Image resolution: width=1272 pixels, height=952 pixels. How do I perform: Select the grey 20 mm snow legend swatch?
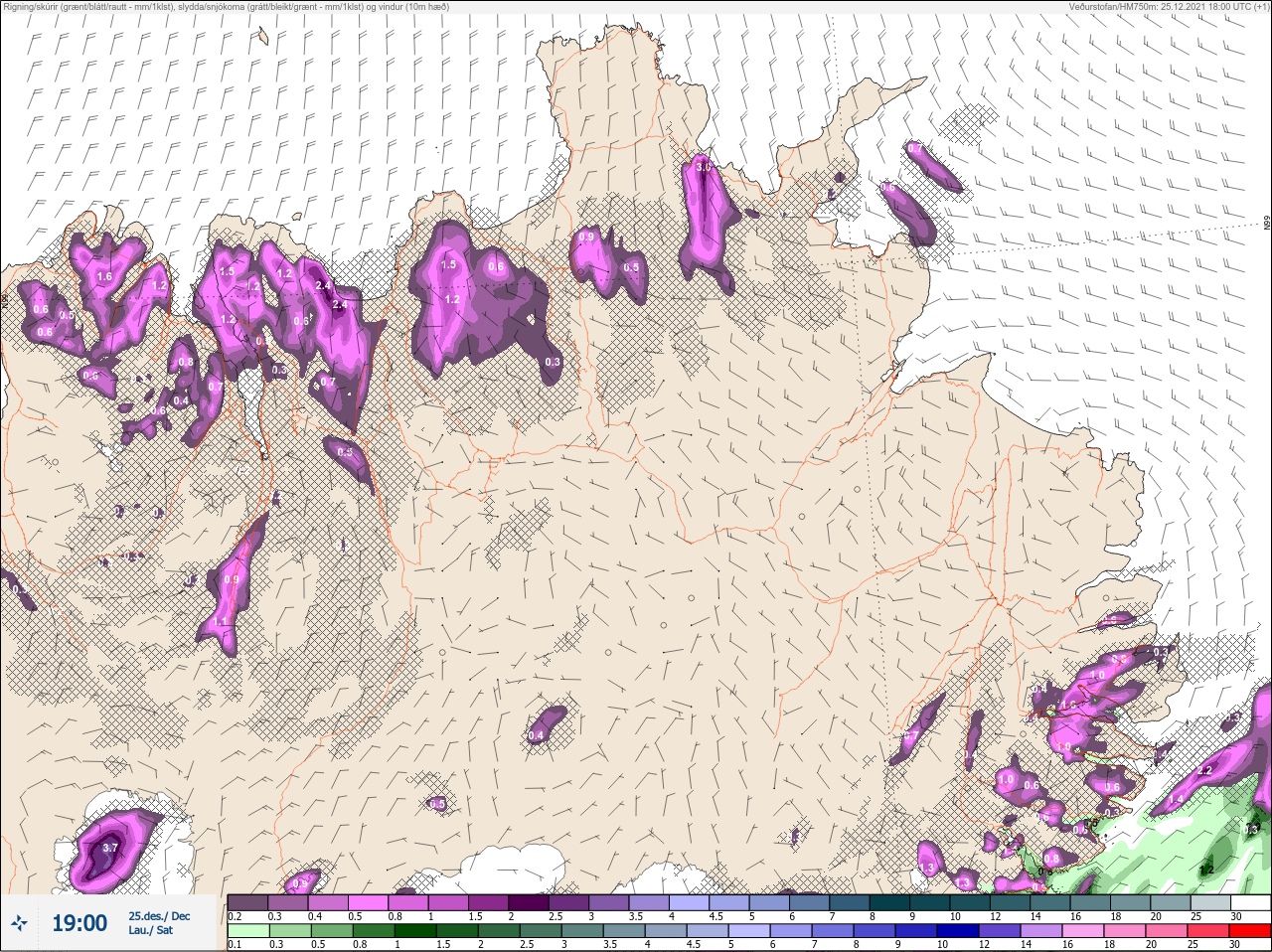(1170, 903)
